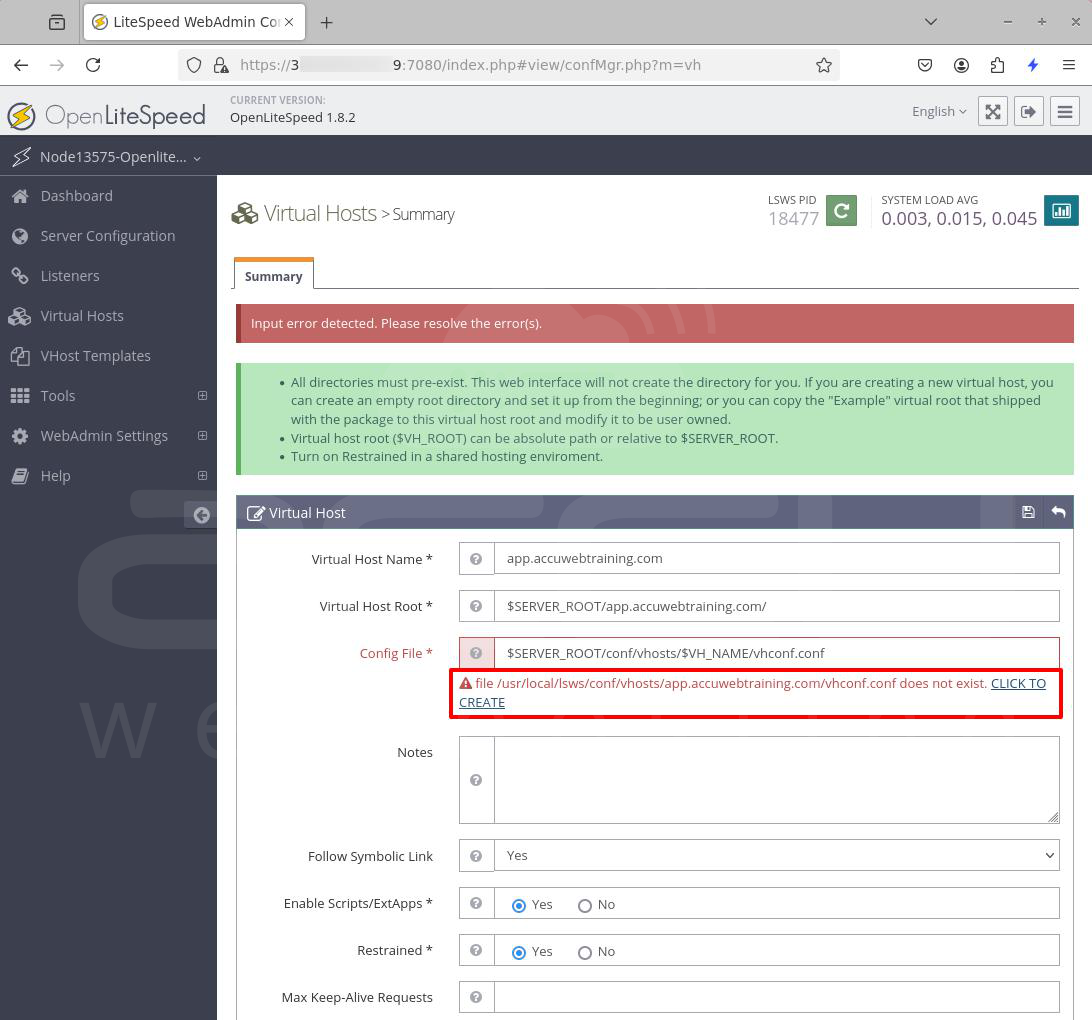
Task: Click the LSWS PID value 18477
Action: pyautogui.click(x=793, y=219)
